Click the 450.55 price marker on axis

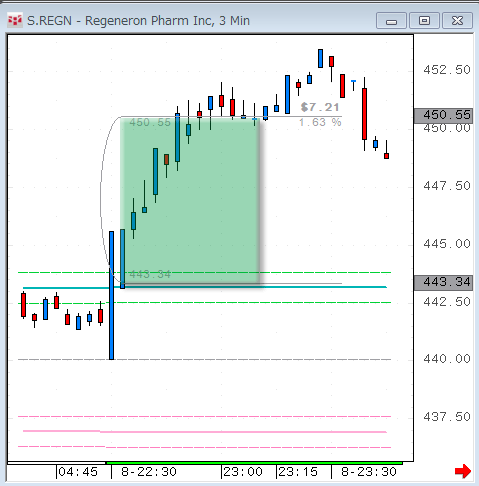(x=443, y=116)
